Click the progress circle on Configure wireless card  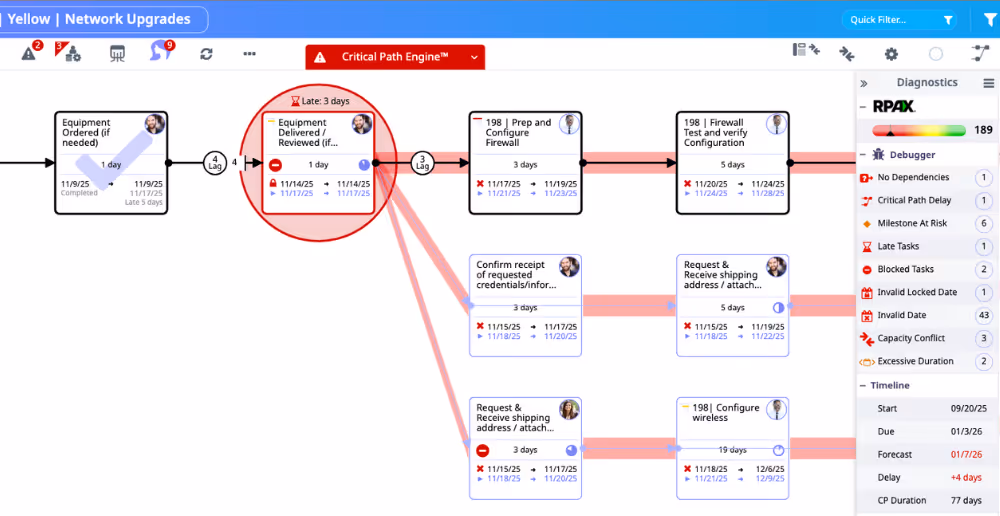[778, 450]
